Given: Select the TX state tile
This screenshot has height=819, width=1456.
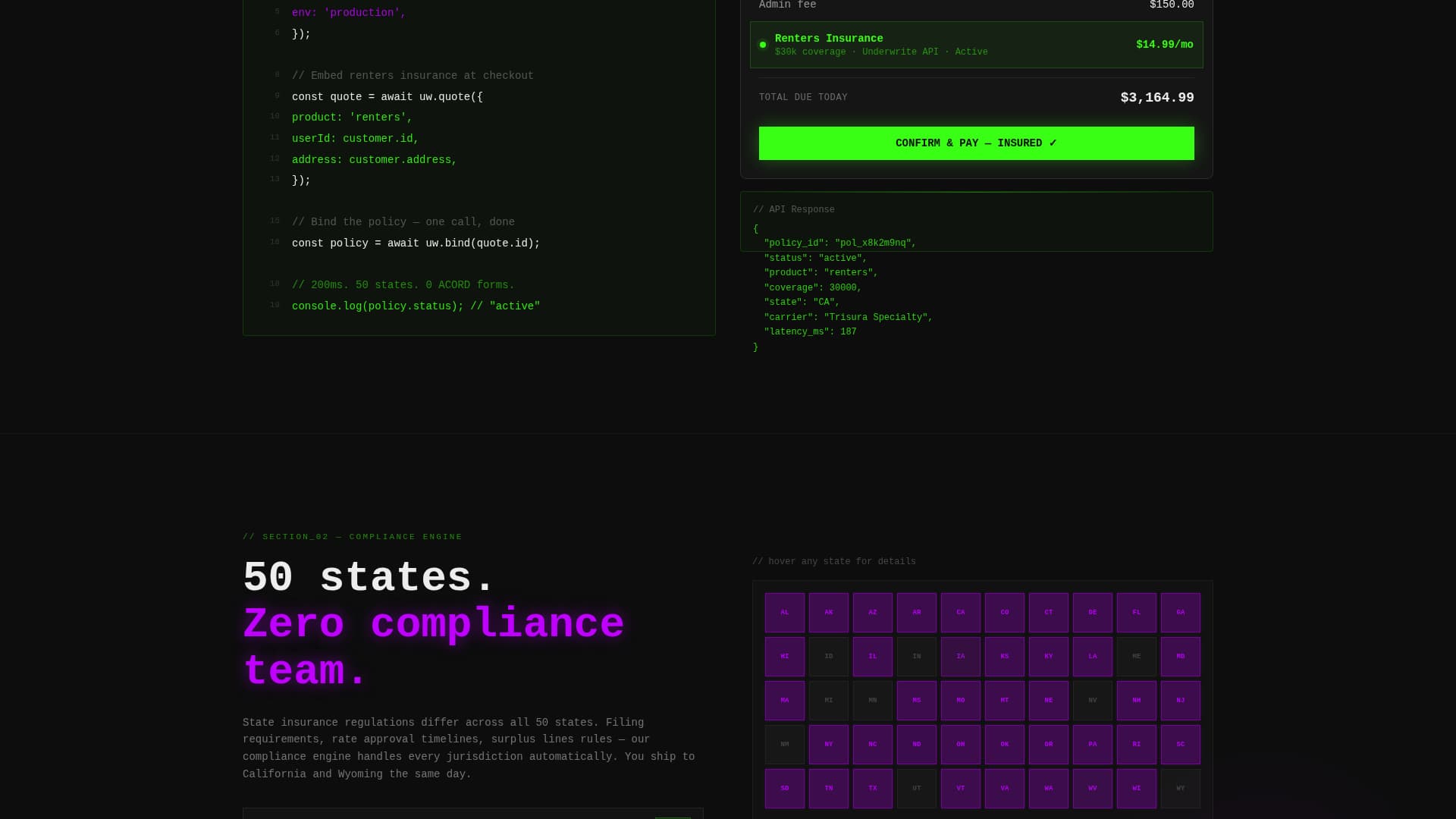Looking at the screenshot, I should pos(873,789).
